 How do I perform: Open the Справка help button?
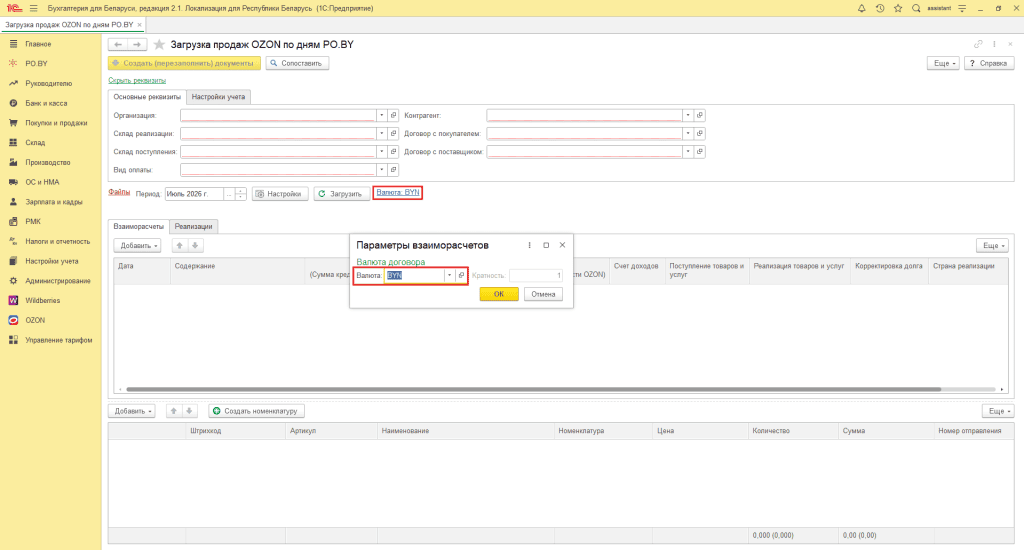click(x=989, y=63)
